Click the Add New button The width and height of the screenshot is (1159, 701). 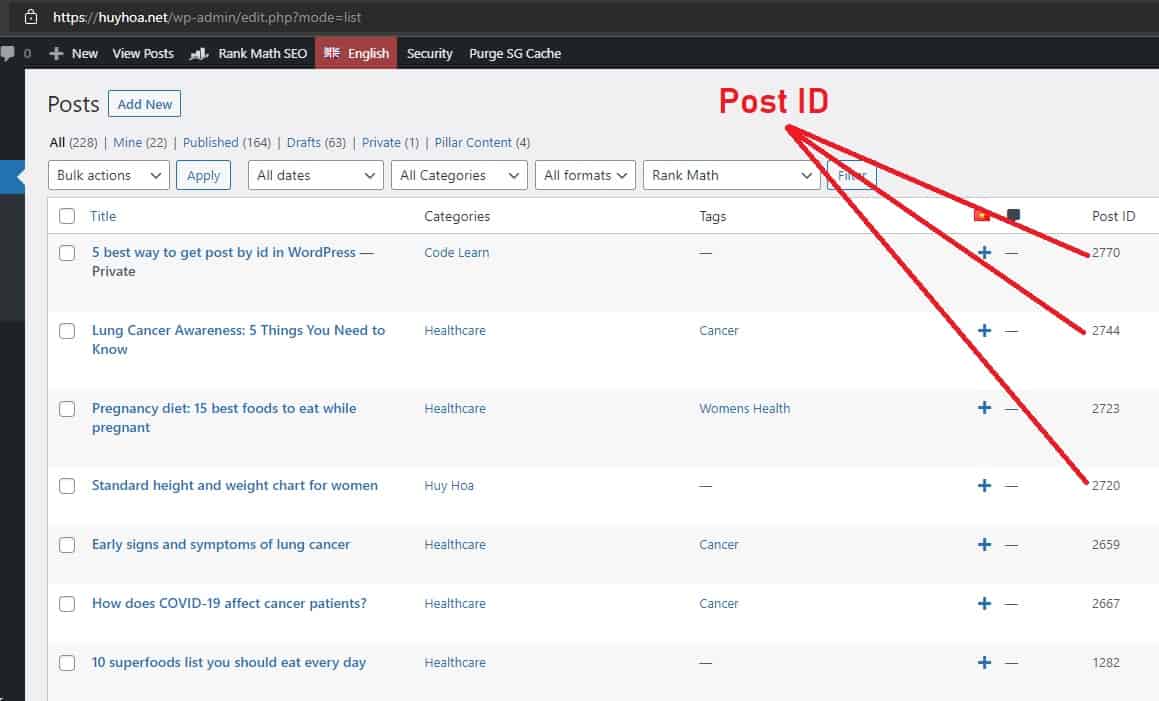144,103
